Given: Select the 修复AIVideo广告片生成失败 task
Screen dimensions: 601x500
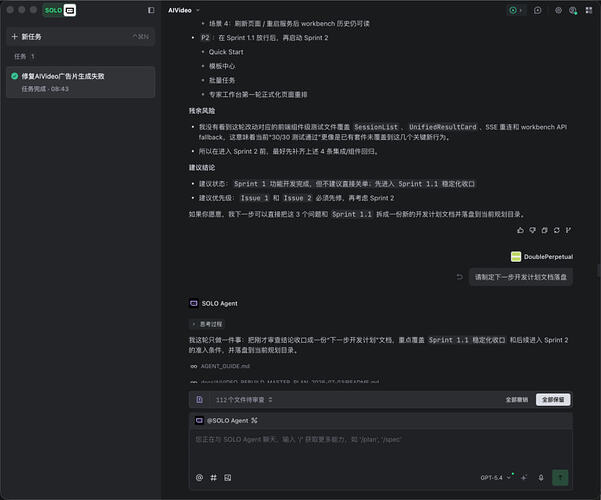Looking at the screenshot, I should [x=80, y=82].
